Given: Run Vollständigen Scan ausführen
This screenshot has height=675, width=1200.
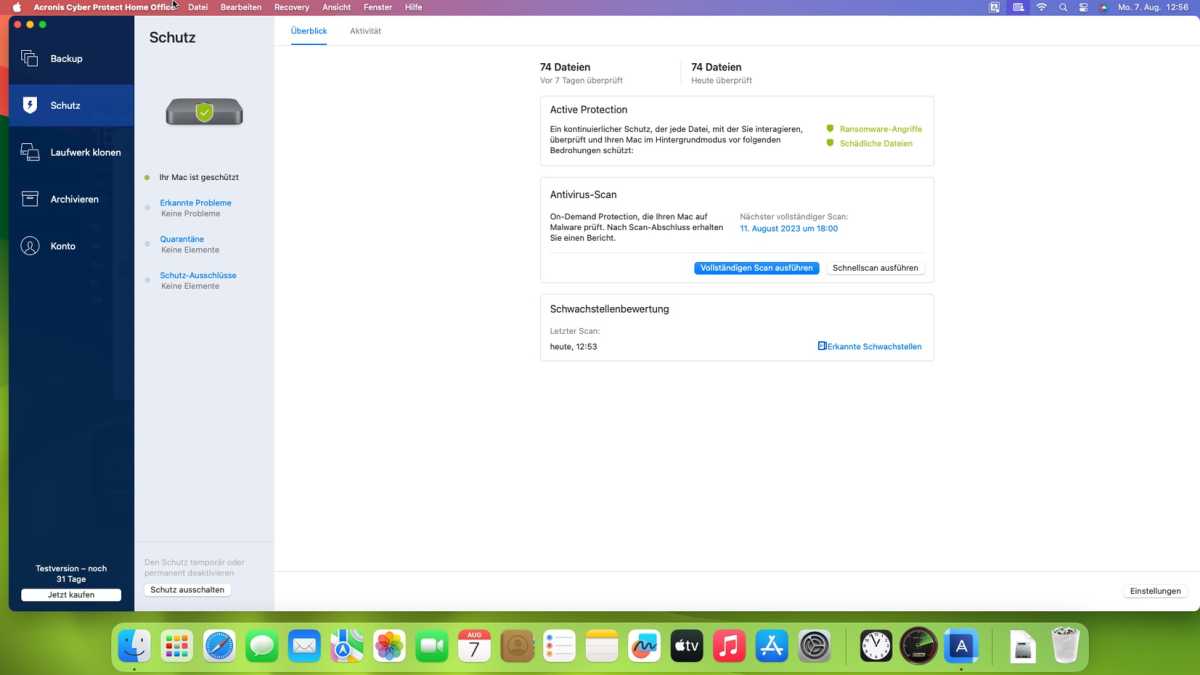Looking at the screenshot, I should [x=757, y=268].
